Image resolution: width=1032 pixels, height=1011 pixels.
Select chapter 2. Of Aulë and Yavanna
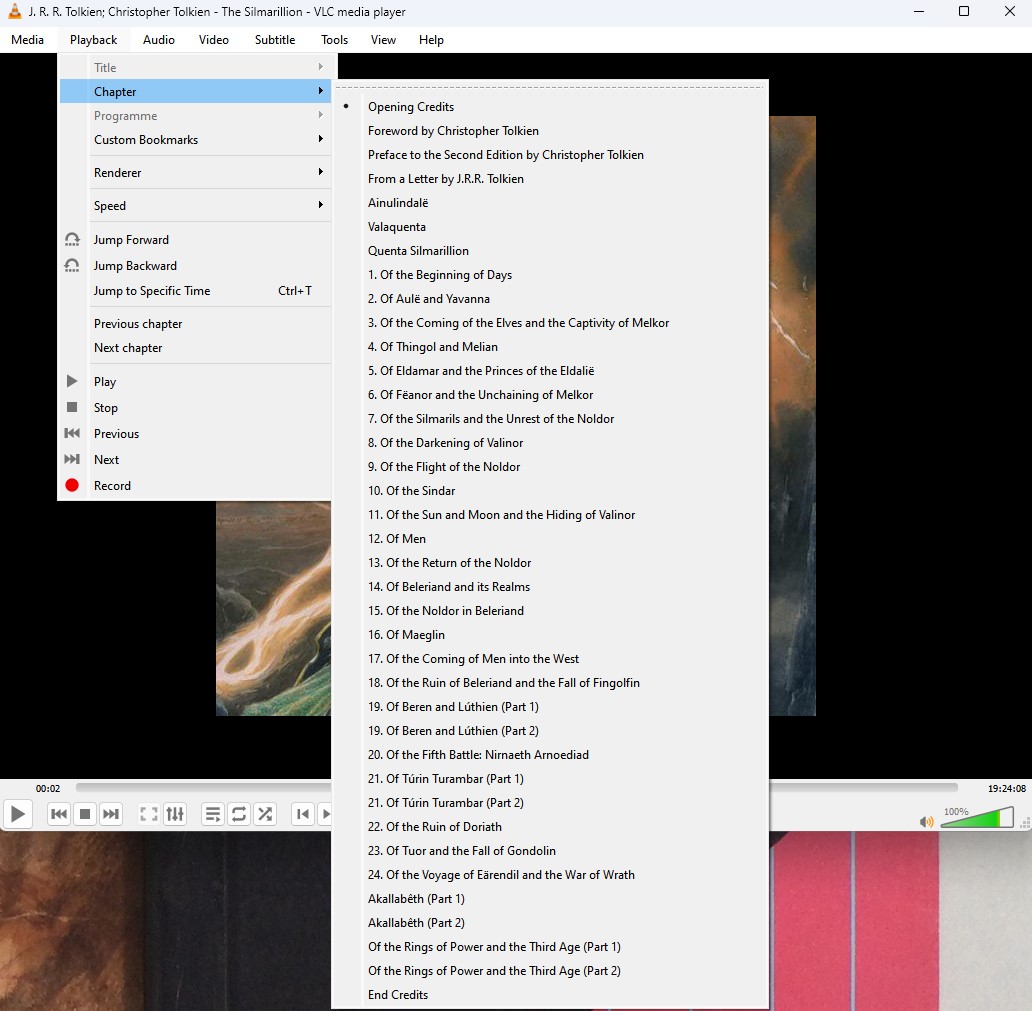pos(550,299)
